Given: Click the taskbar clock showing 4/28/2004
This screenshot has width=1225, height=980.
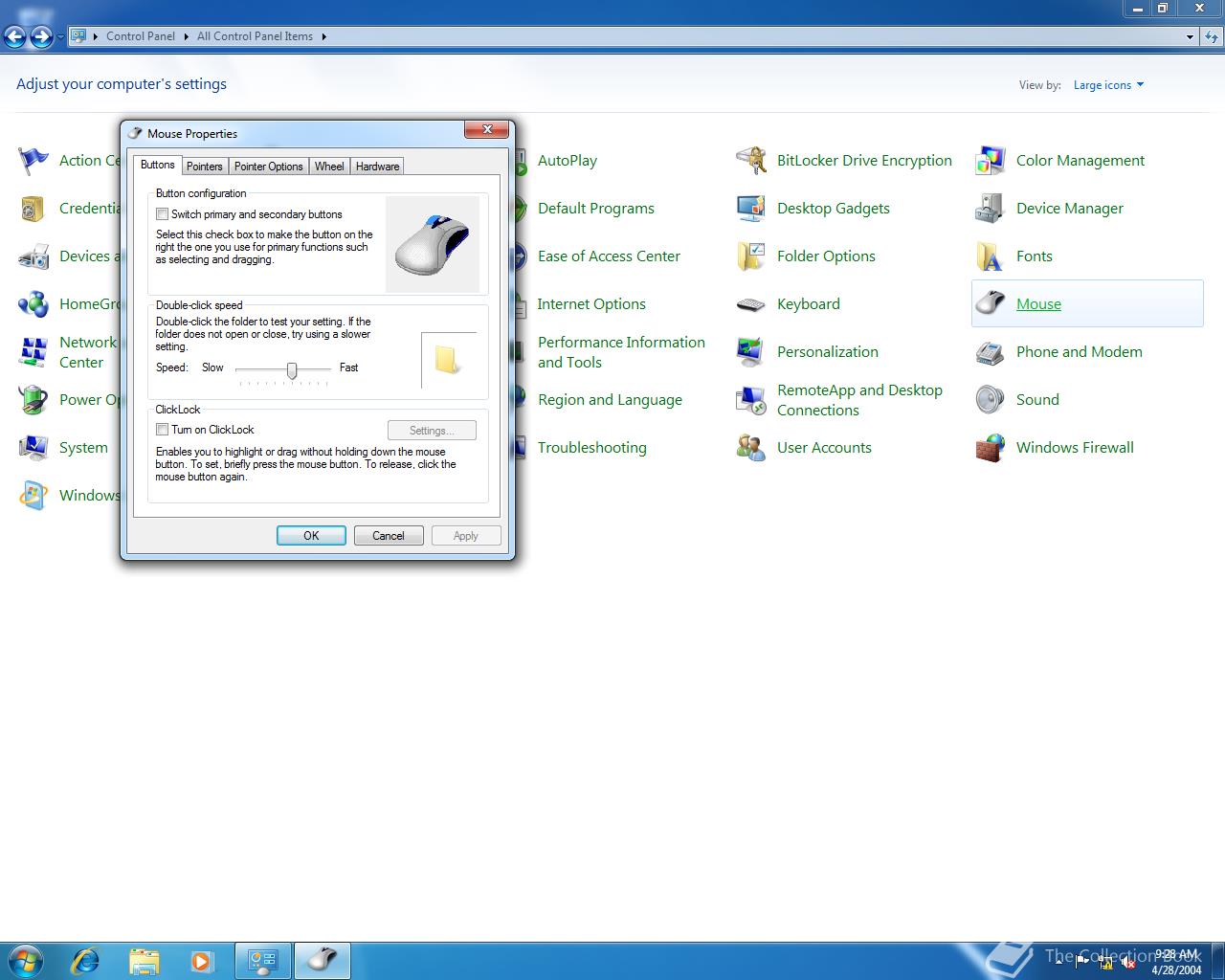Looking at the screenshot, I should pos(1176,962).
